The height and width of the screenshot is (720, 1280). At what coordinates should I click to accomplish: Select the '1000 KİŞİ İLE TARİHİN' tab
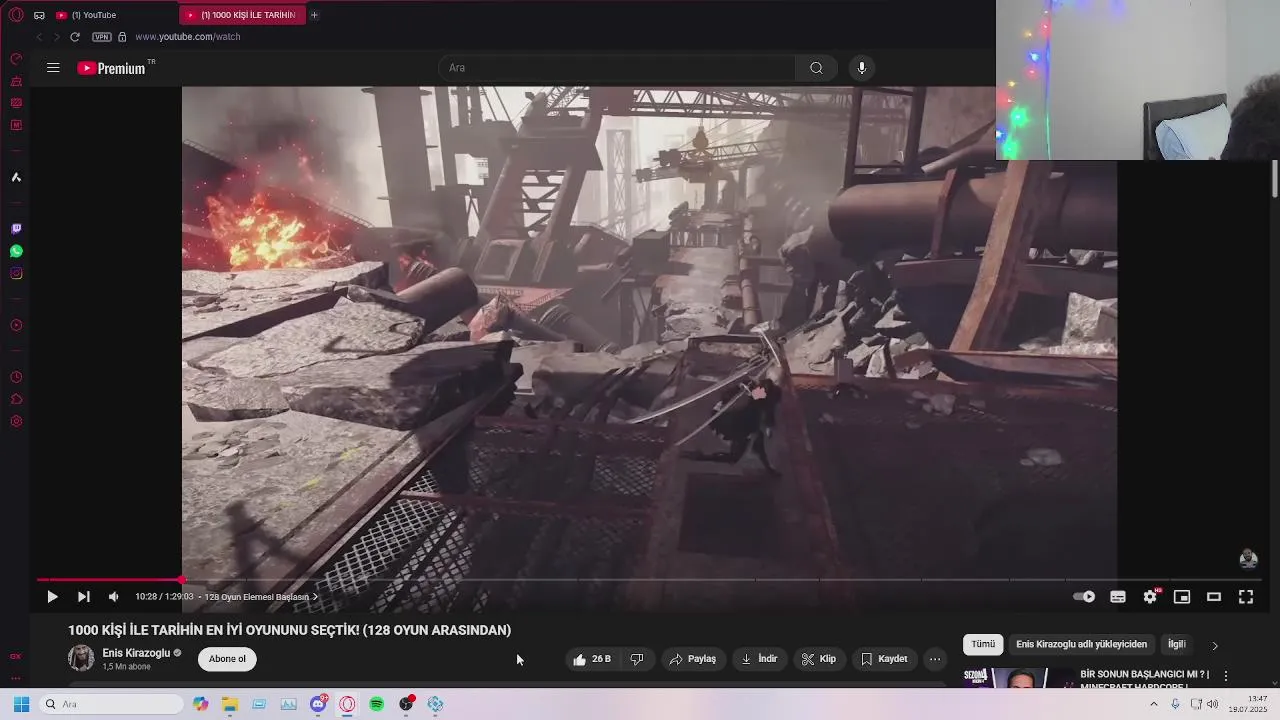243,15
